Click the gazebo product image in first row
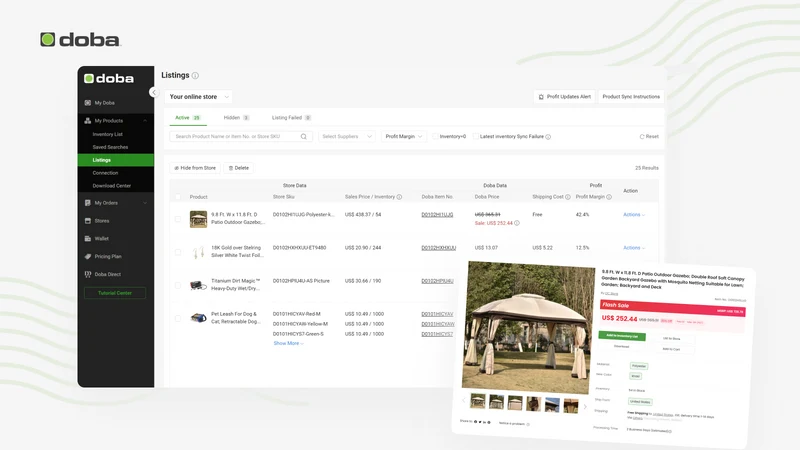800x450 pixels. (x=198, y=219)
